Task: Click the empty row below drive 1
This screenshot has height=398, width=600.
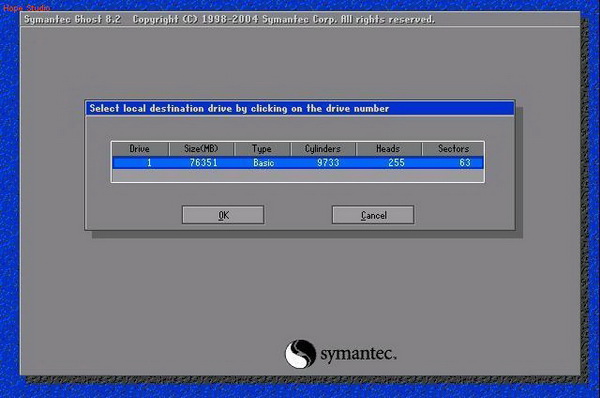Action: click(x=298, y=175)
